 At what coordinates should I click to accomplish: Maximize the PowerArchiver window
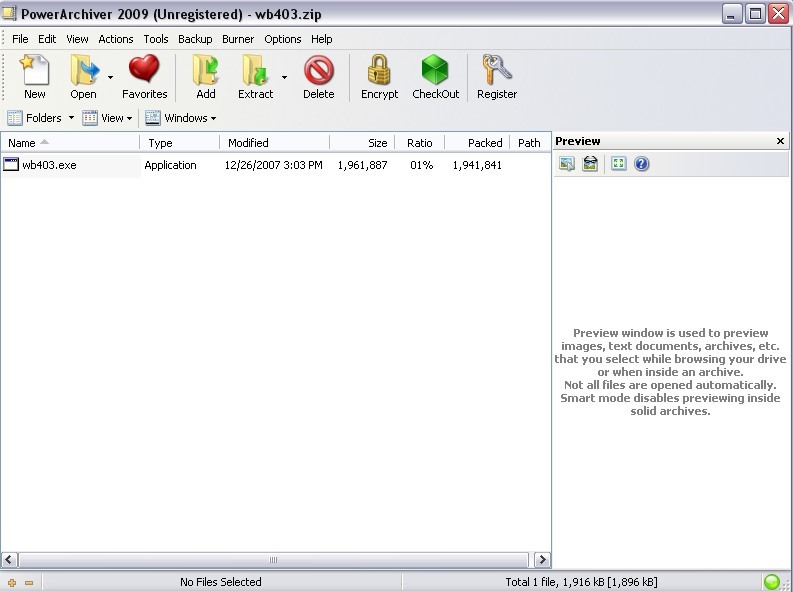755,14
